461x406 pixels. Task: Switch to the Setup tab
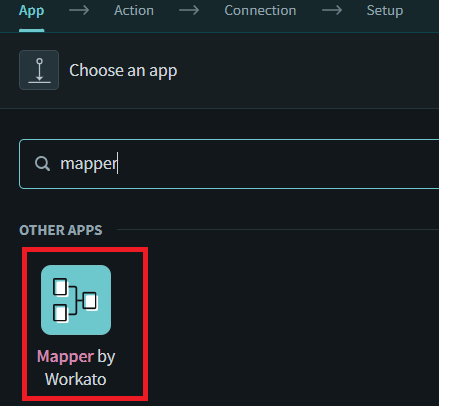pyautogui.click(x=385, y=11)
